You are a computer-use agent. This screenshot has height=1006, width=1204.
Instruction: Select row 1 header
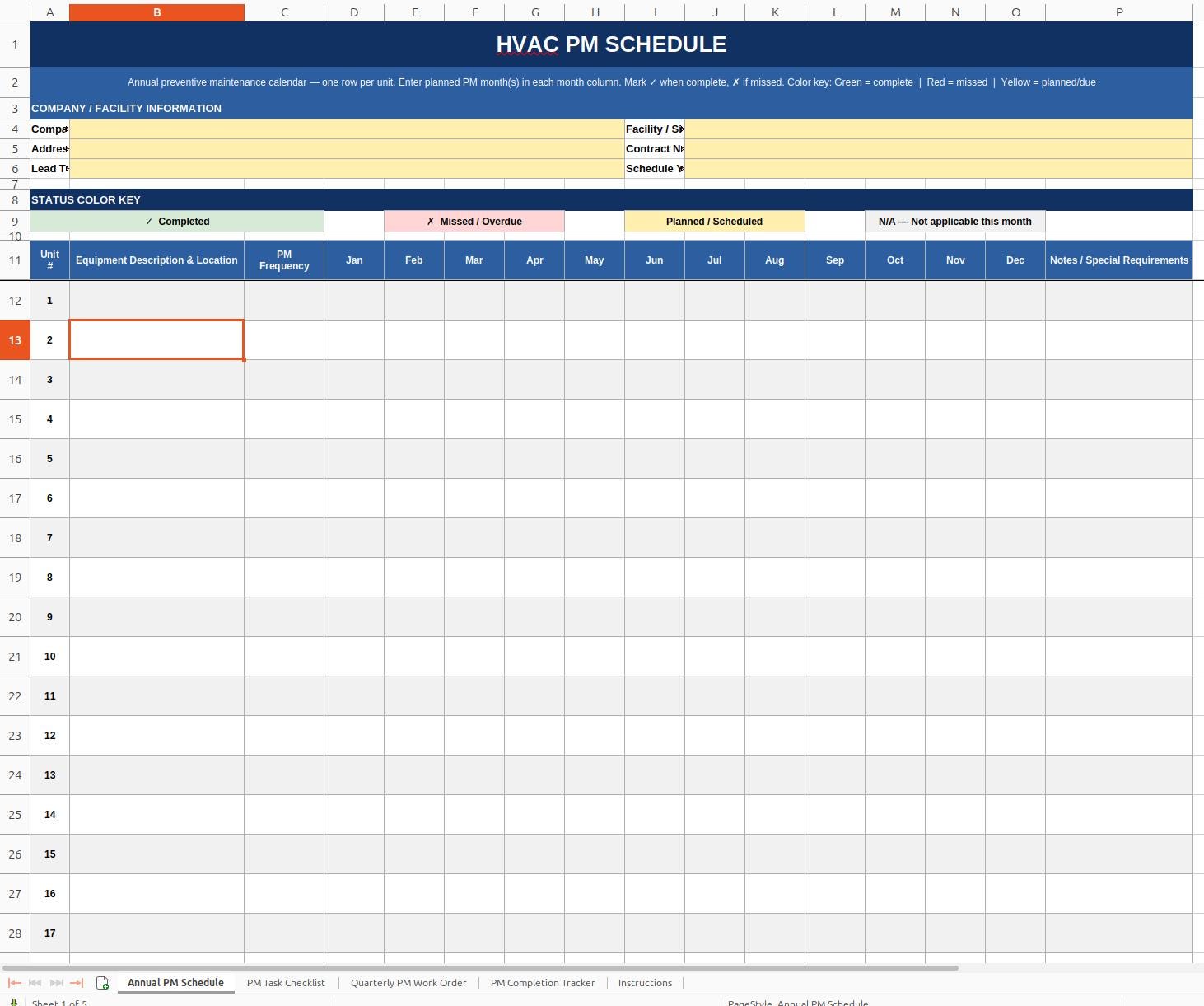[15, 44]
